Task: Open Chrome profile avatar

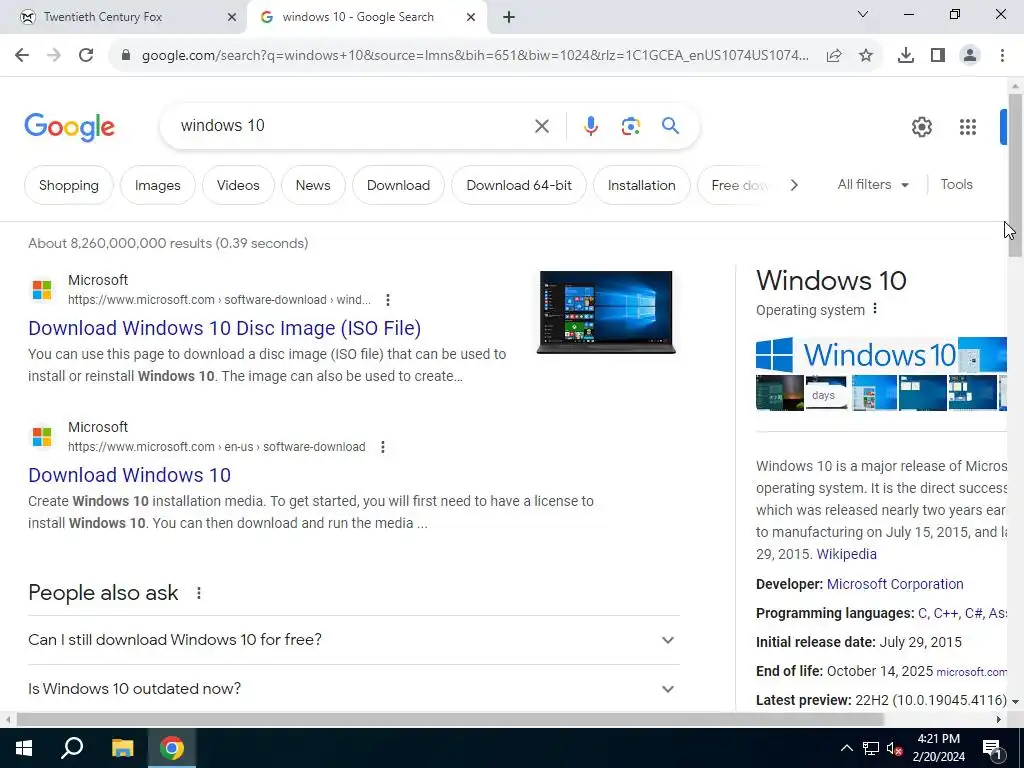Action: (x=970, y=56)
